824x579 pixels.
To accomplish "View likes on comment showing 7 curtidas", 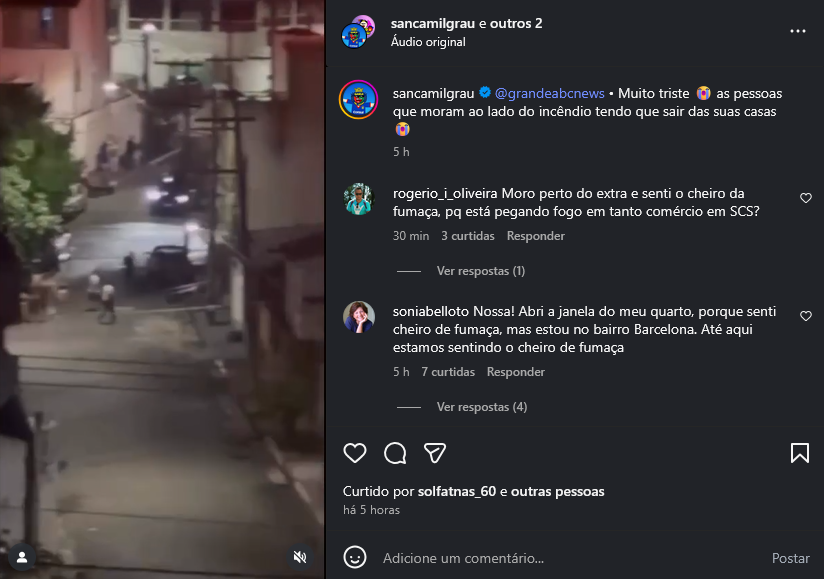I will (x=448, y=372).
